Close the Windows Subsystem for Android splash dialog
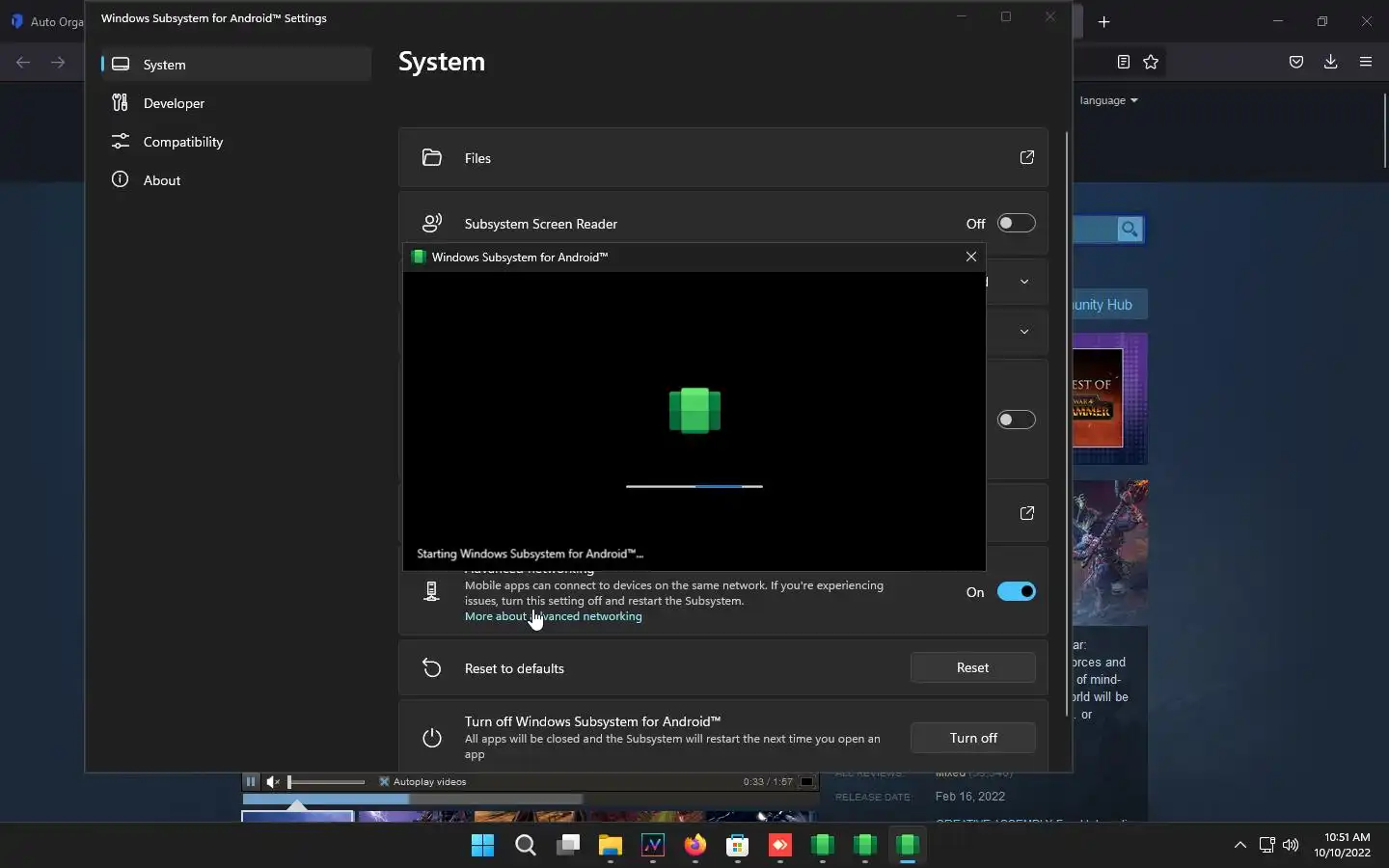This screenshot has height=868, width=1389. point(971,257)
